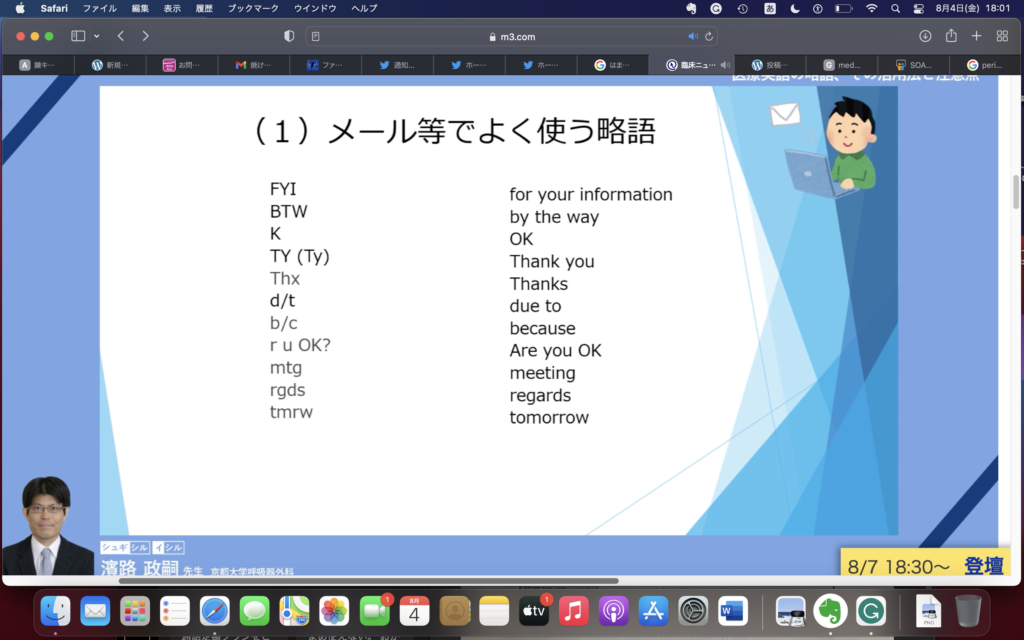Viewport: 1024px width, 640px height.
Task: Click the forward navigation arrow
Action: tap(146, 36)
